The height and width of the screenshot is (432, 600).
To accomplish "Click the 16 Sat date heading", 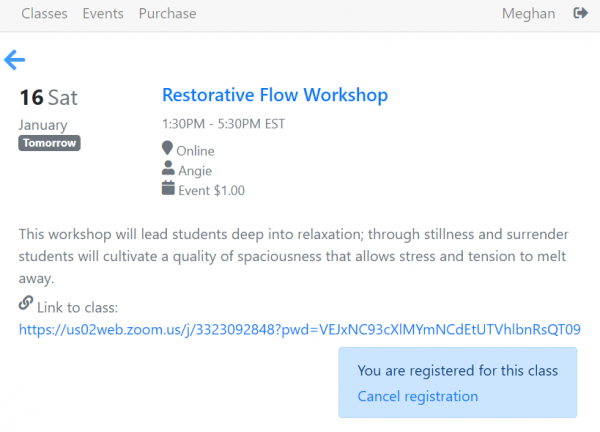I will (x=48, y=97).
